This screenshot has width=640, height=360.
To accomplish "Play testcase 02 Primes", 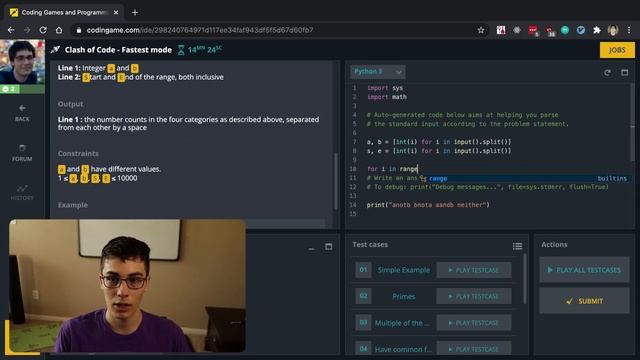I will coord(474,296).
